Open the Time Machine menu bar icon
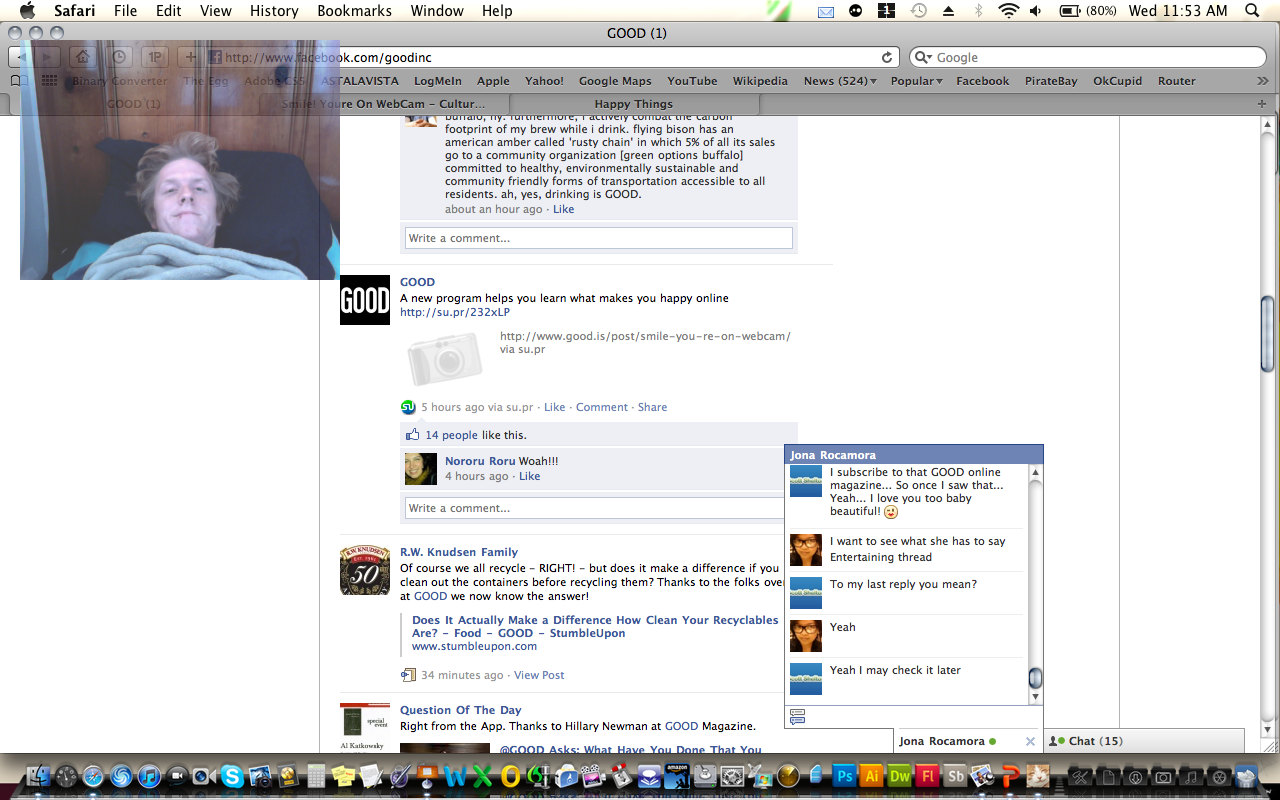 click(919, 11)
